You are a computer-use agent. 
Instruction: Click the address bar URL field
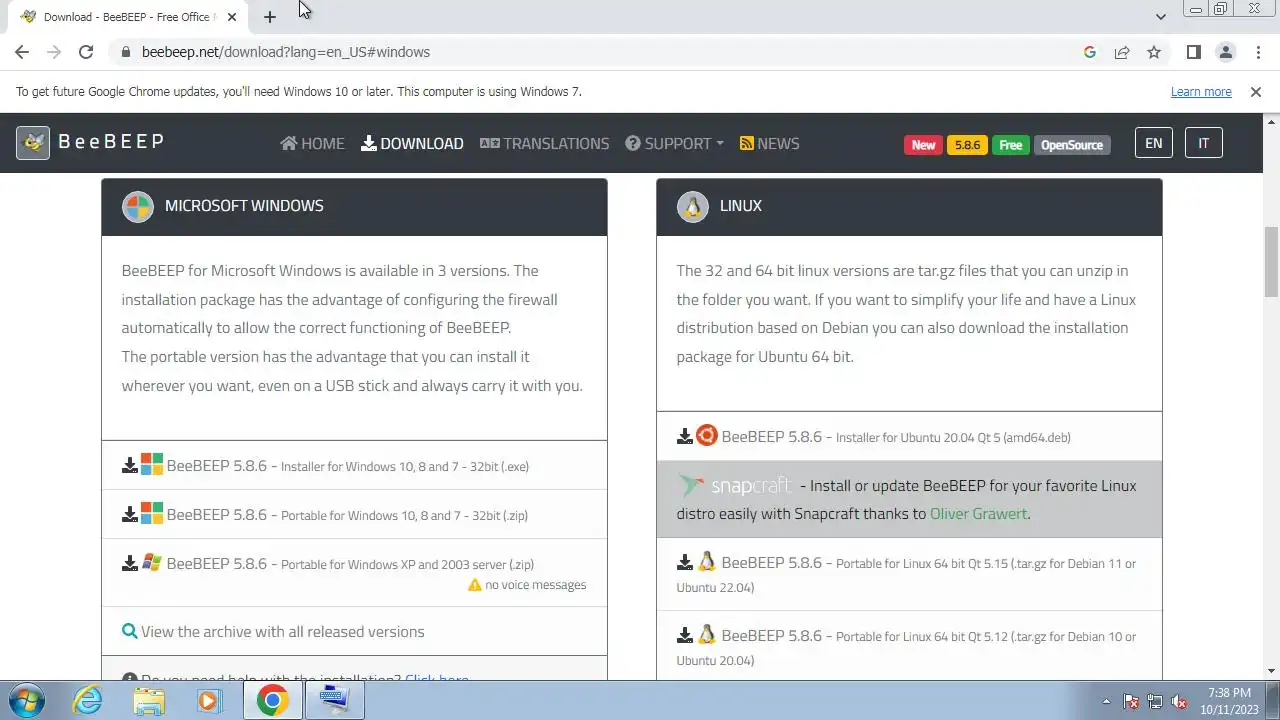[x=600, y=52]
